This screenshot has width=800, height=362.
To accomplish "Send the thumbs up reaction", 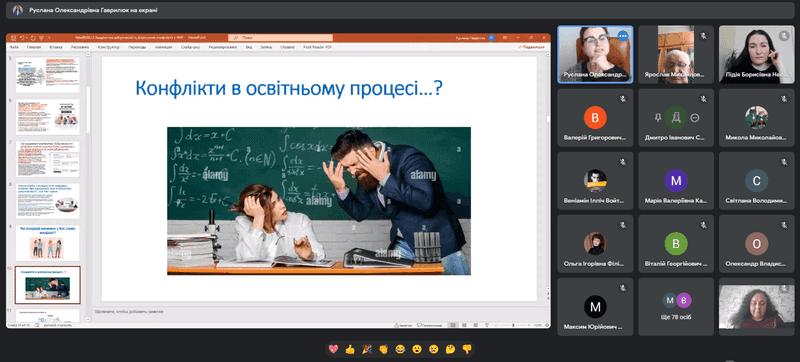I will click(x=350, y=349).
